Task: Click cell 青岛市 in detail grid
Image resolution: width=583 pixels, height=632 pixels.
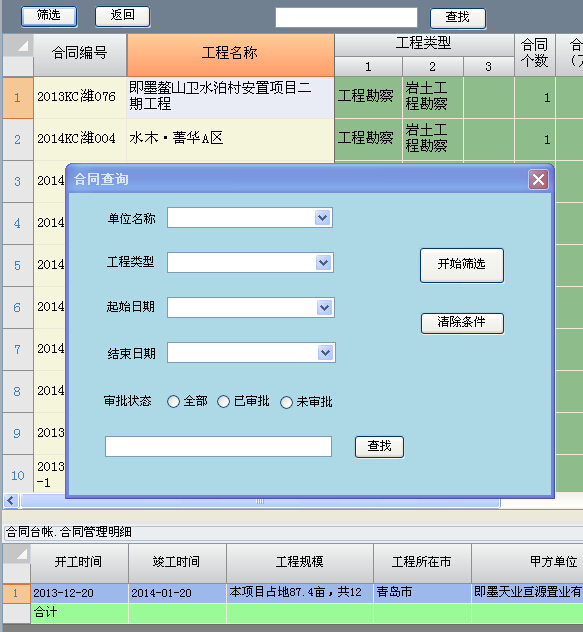Action: click(422, 593)
